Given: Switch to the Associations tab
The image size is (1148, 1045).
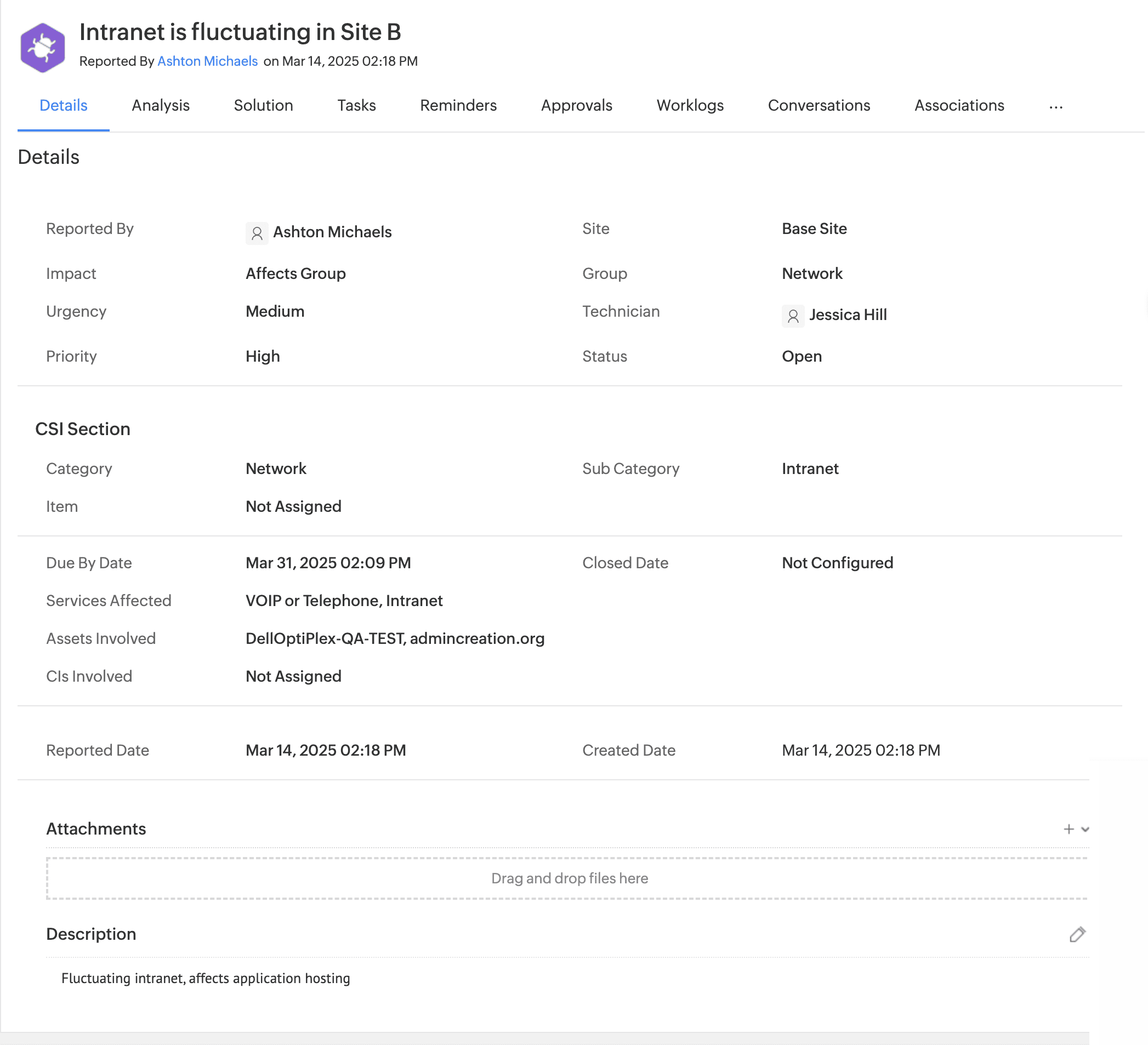Looking at the screenshot, I should (959, 106).
